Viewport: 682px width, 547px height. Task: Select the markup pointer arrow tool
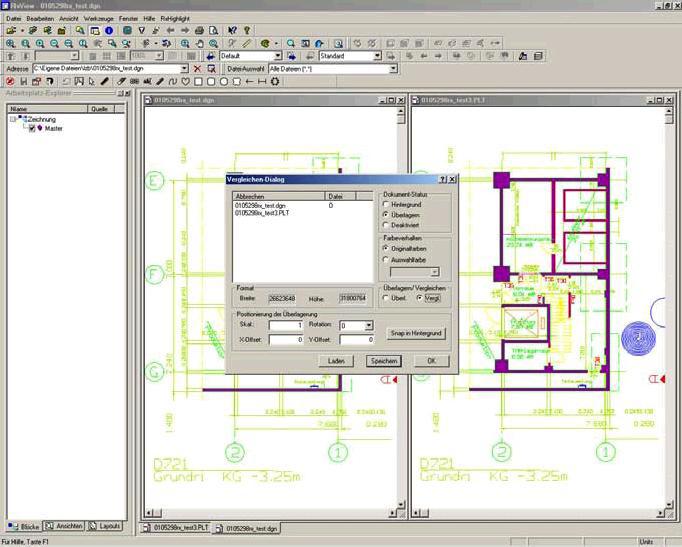pyautogui.click(x=92, y=81)
